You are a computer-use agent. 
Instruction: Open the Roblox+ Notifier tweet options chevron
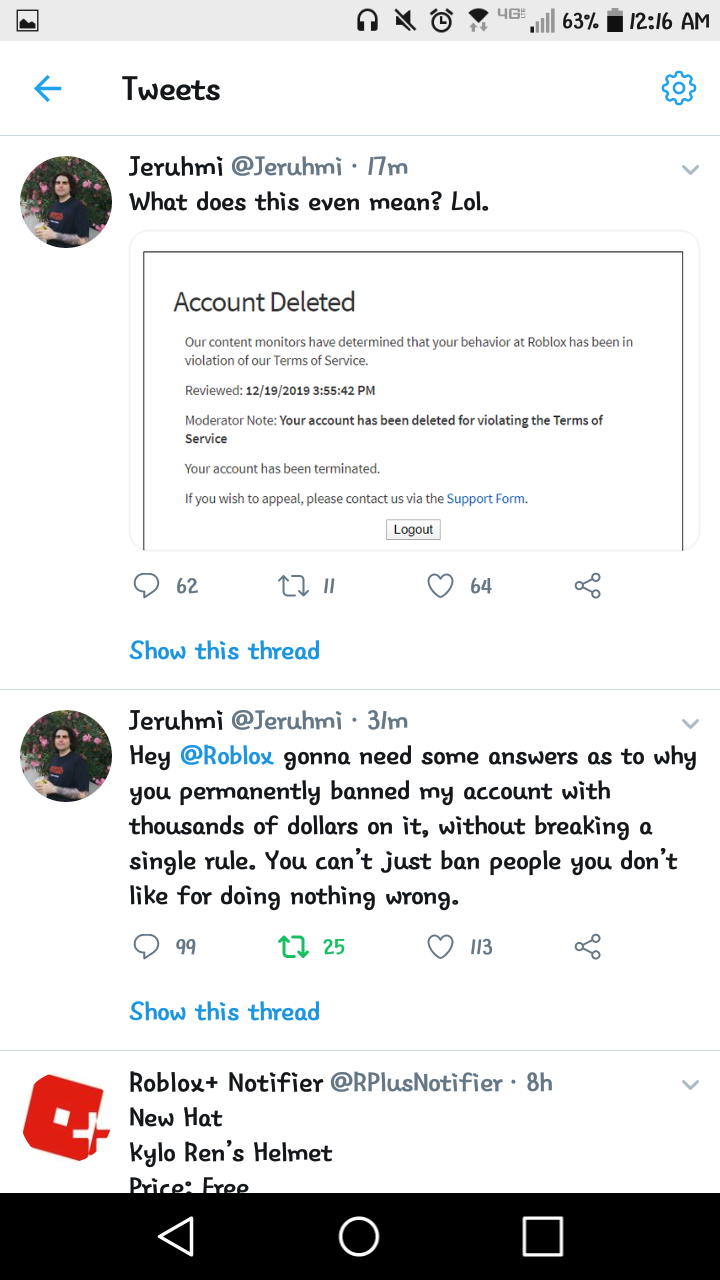pyautogui.click(x=690, y=1085)
